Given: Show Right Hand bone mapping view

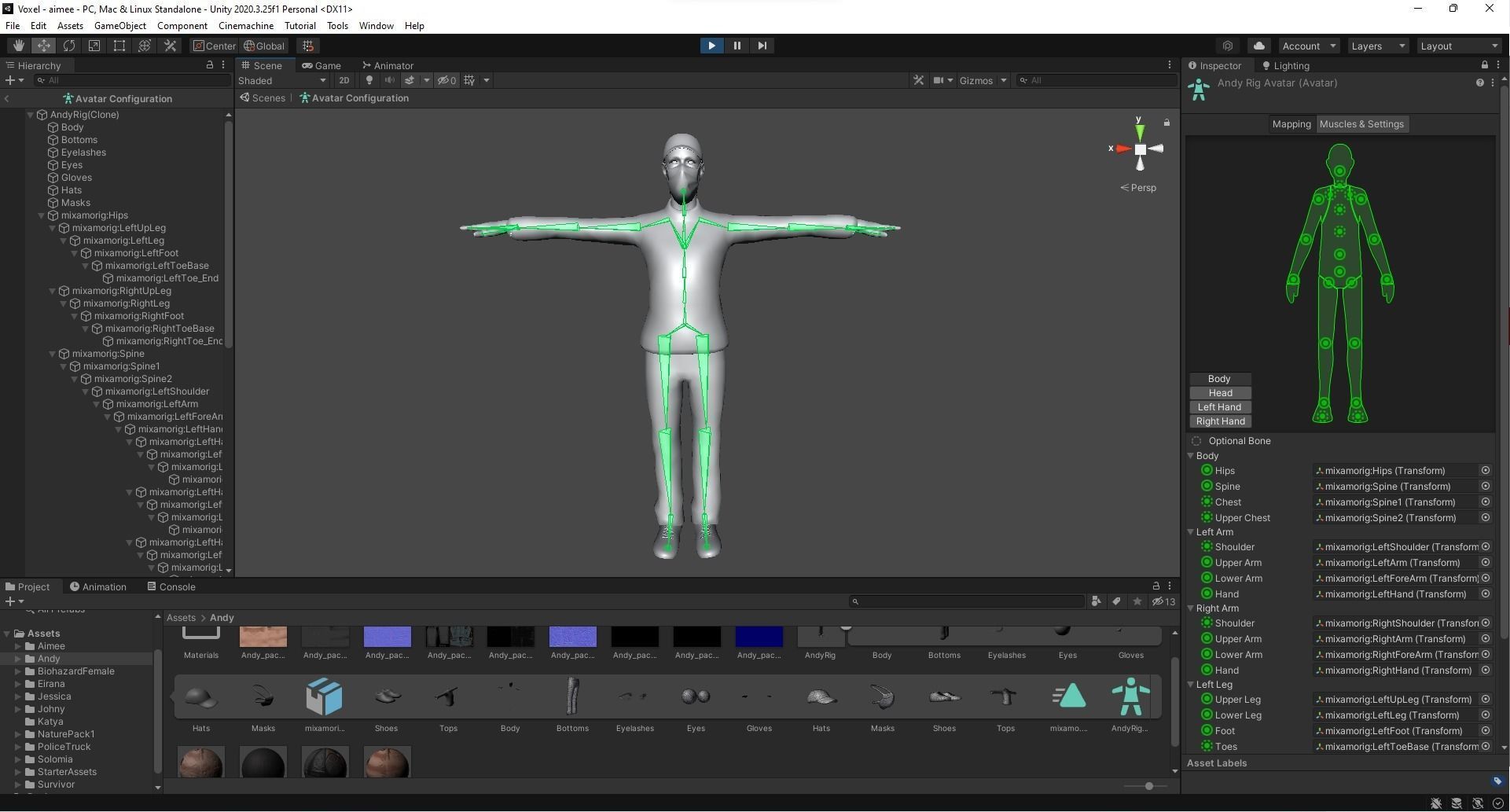Looking at the screenshot, I should click(x=1220, y=421).
